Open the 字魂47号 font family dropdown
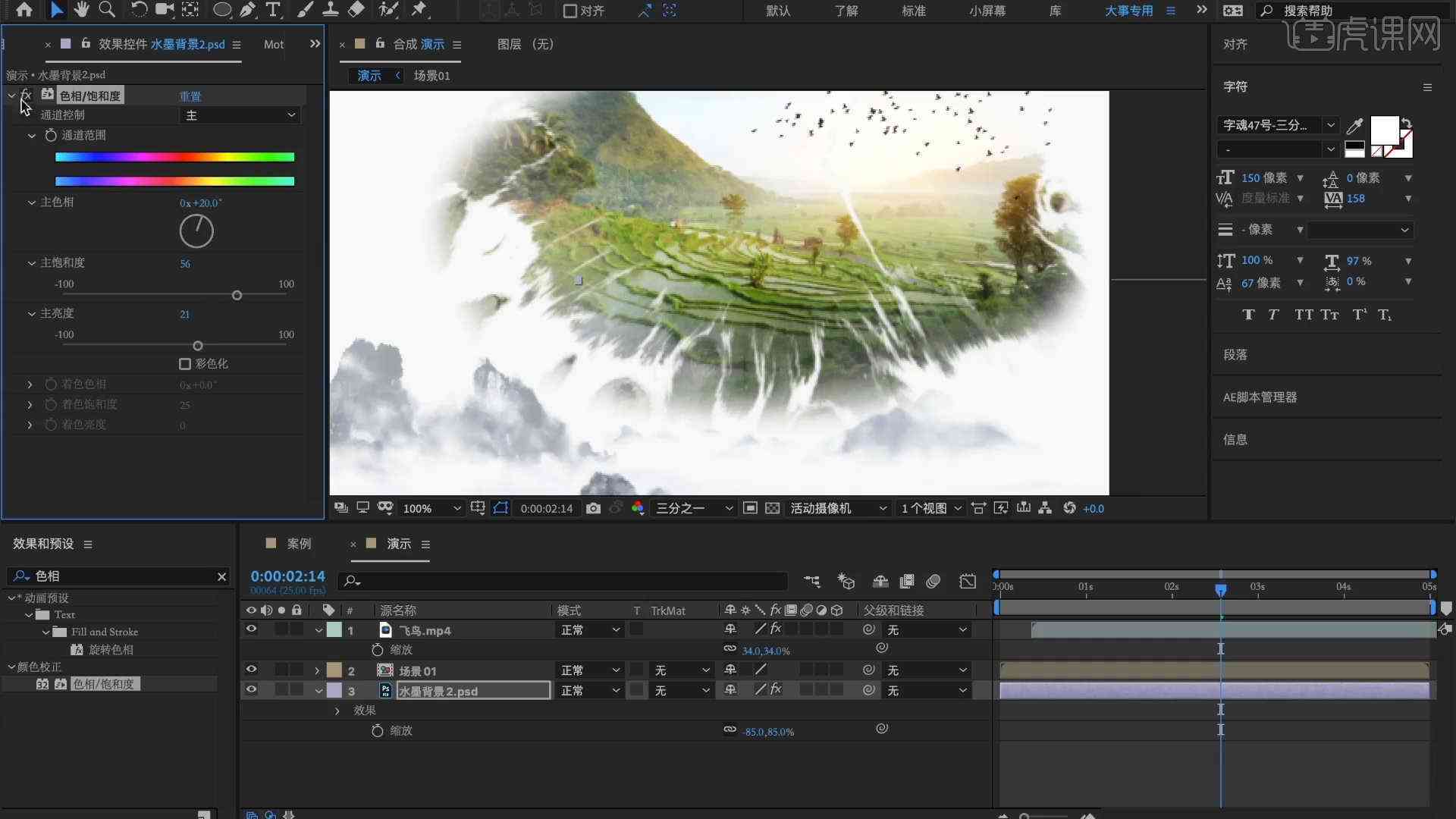Screen dimensions: 1456x819 1279,125
